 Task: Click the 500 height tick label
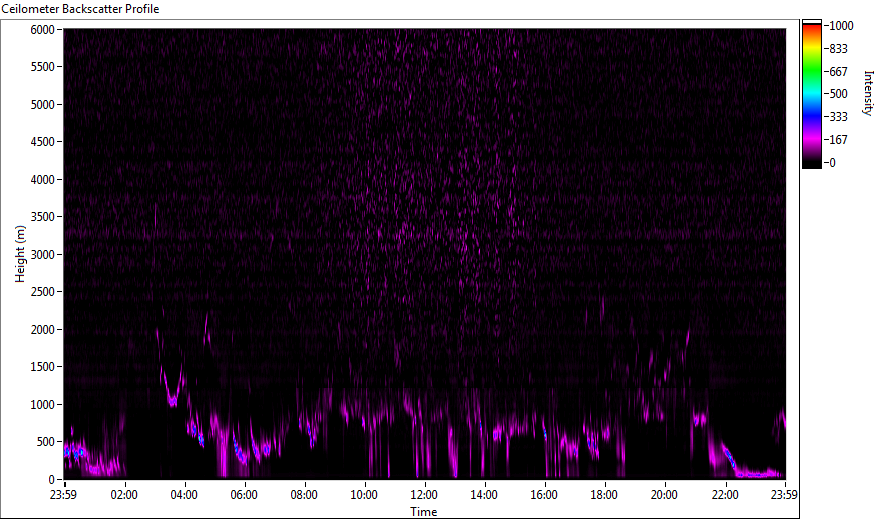tap(46, 442)
